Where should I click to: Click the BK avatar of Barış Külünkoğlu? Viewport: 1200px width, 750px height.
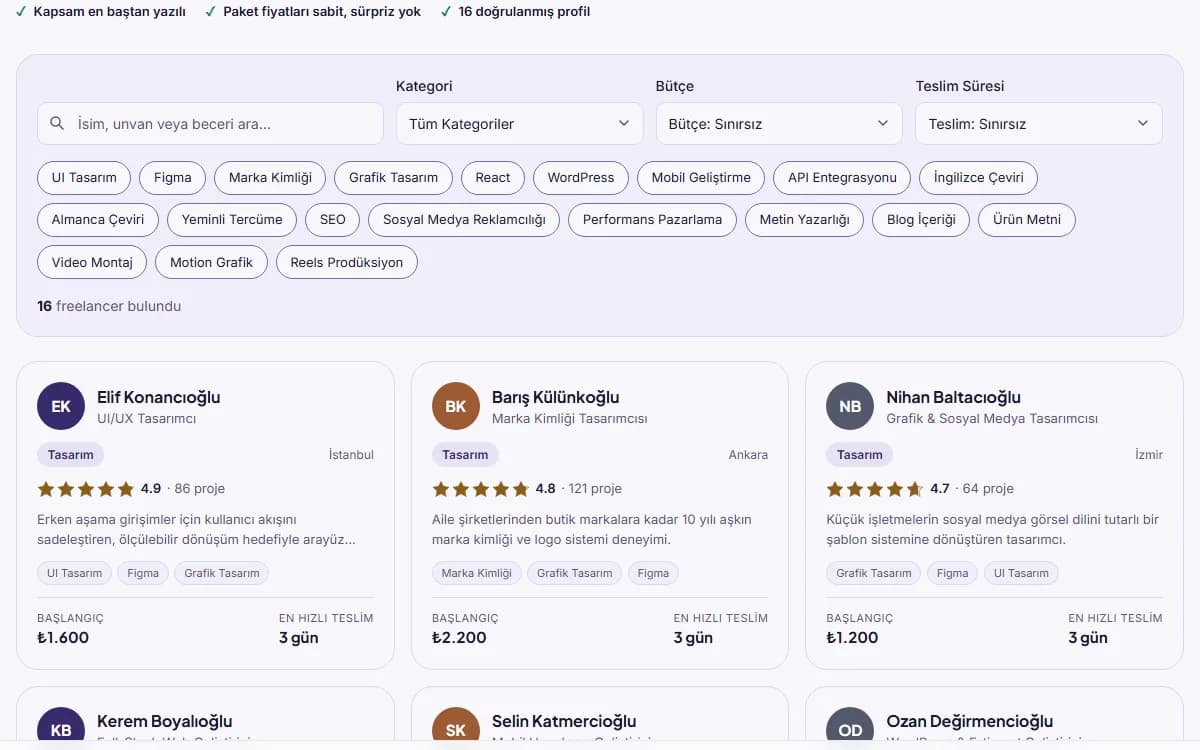click(x=456, y=406)
